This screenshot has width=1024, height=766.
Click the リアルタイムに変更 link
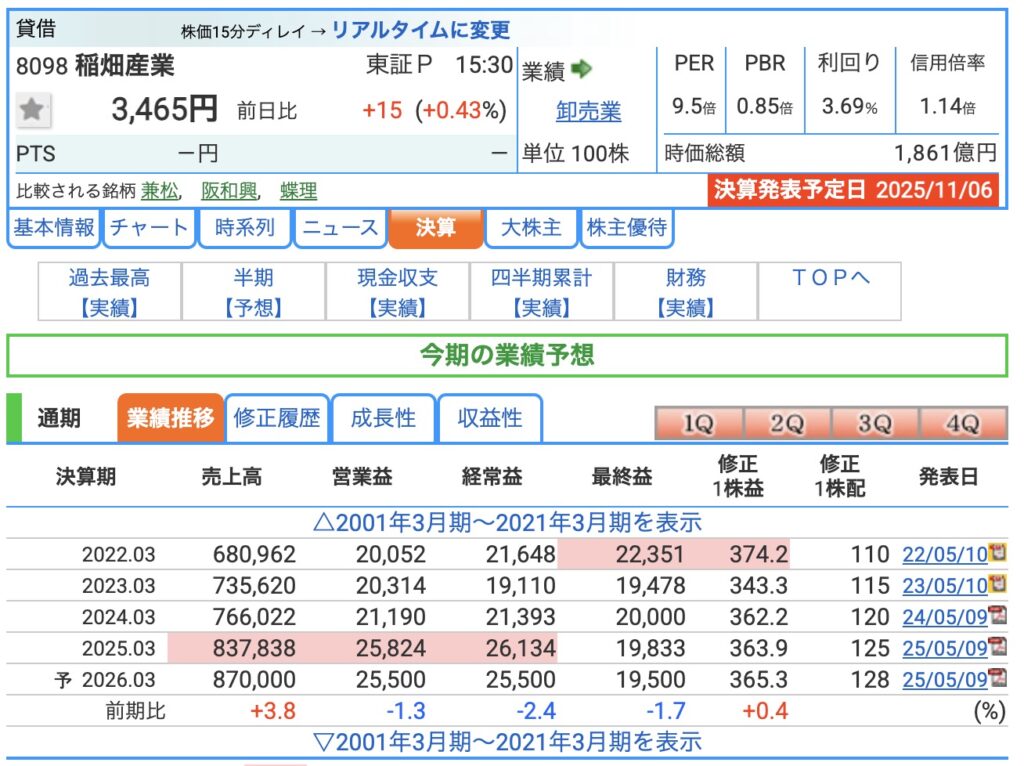[420, 30]
